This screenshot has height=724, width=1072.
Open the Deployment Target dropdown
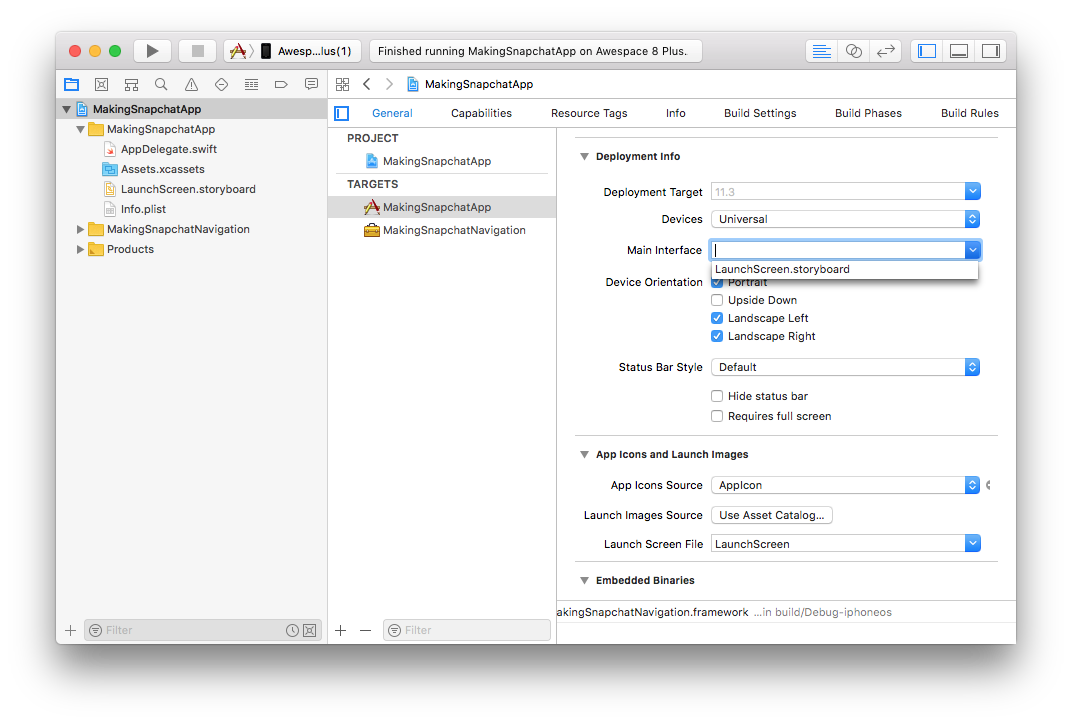973,192
